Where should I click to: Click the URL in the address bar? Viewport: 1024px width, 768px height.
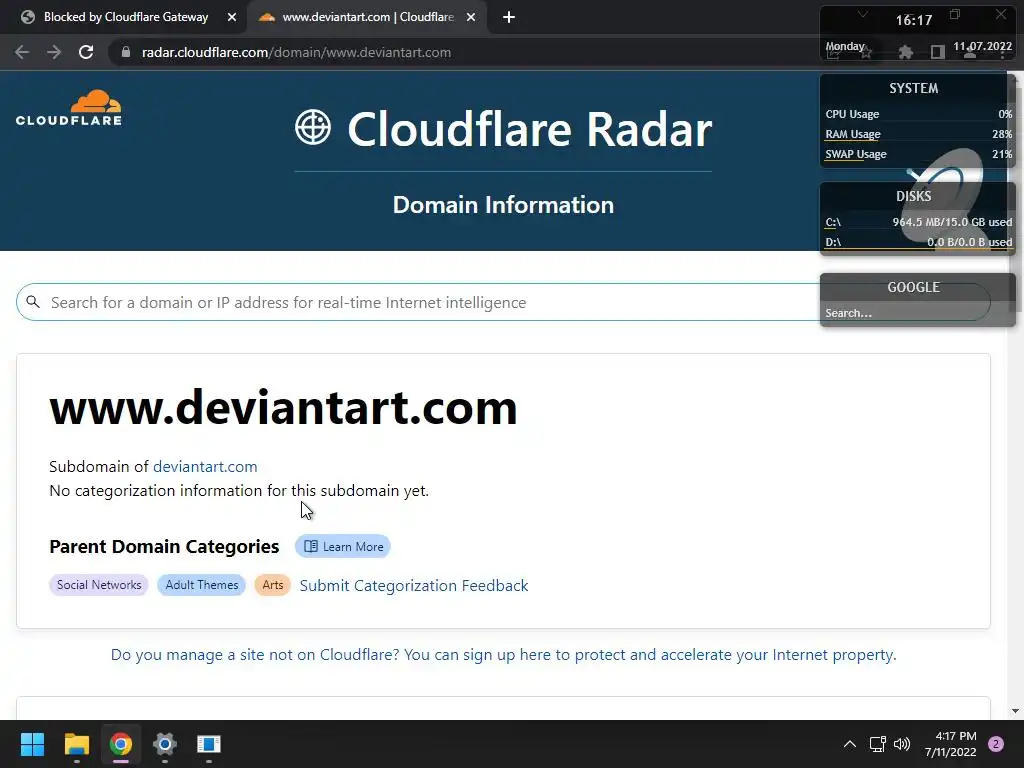coord(296,52)
